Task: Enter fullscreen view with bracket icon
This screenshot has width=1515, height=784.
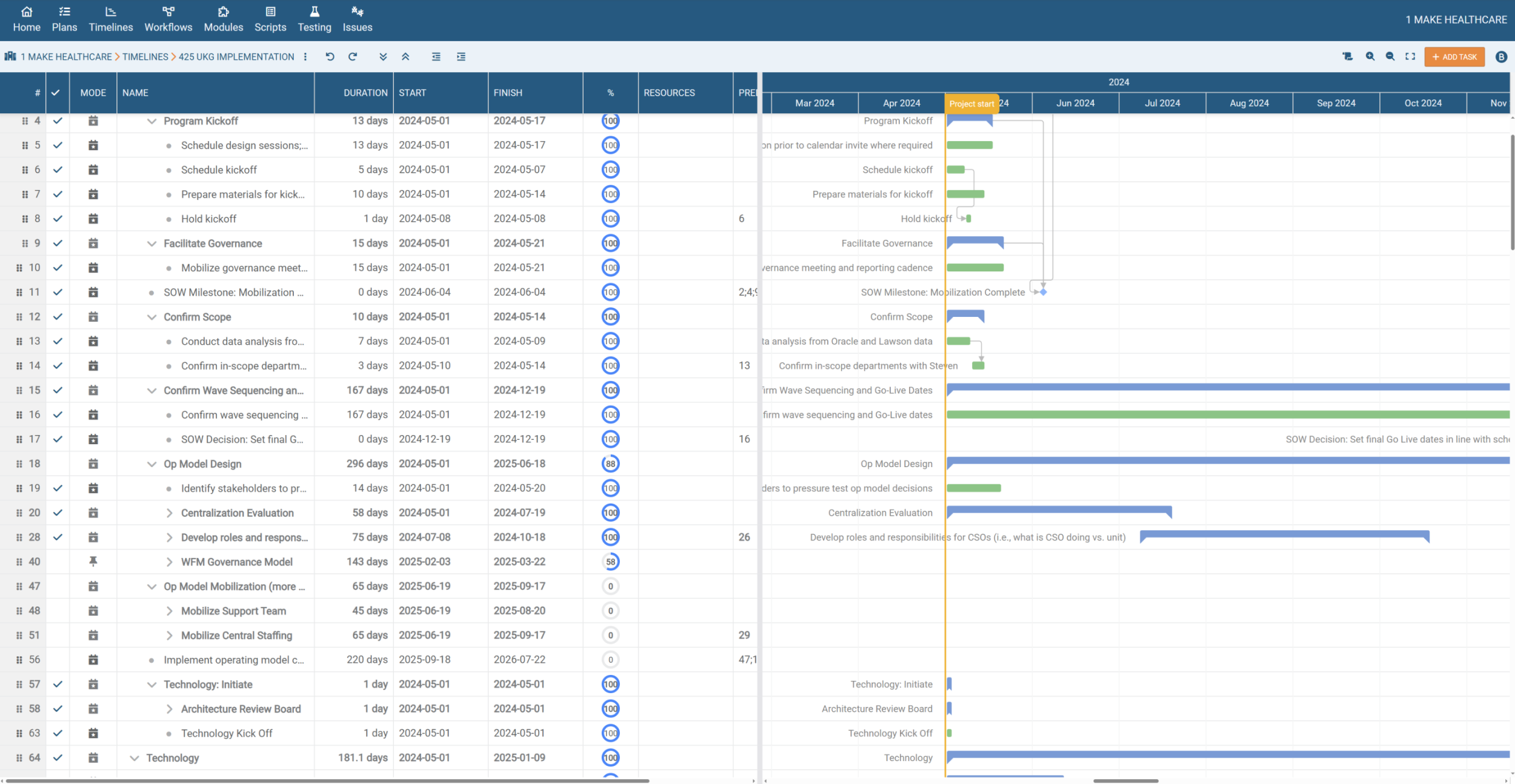Action: [x=1410, y=56]
